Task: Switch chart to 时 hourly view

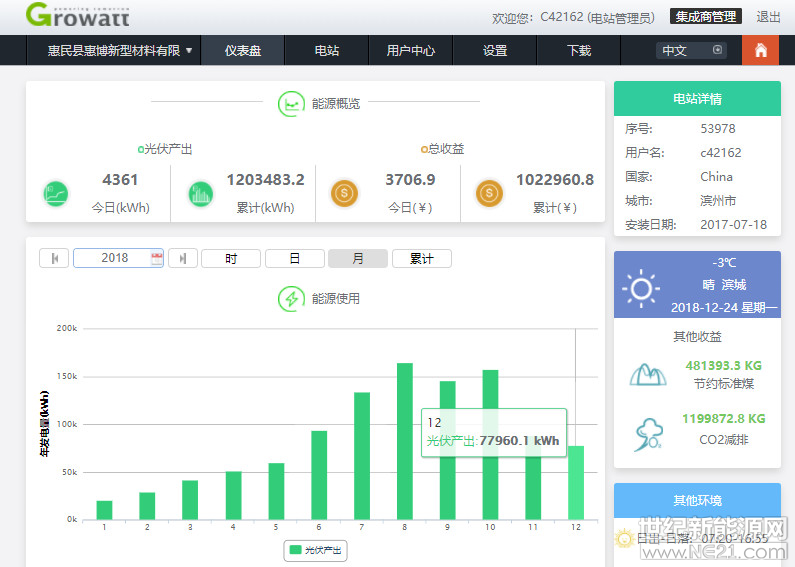Action: click(x=231, y=258)
